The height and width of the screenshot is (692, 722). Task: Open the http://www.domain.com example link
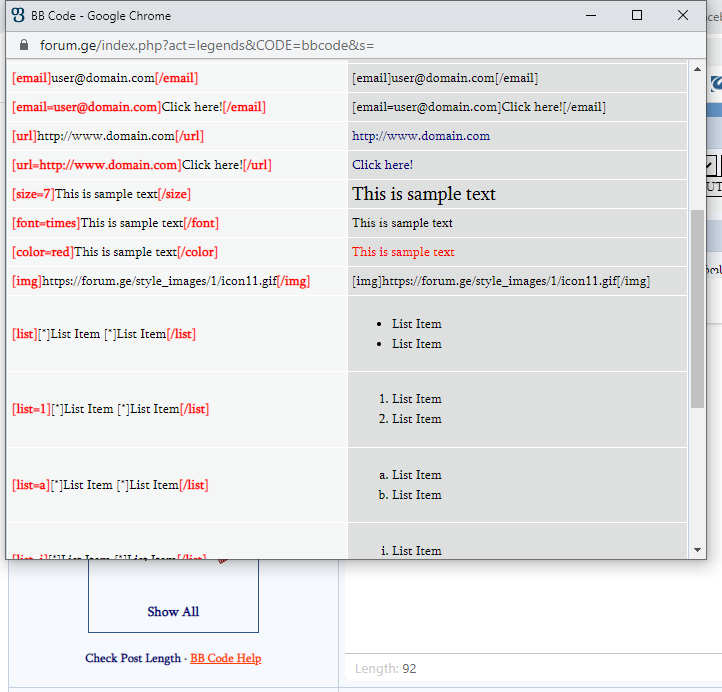click(421, 136)
